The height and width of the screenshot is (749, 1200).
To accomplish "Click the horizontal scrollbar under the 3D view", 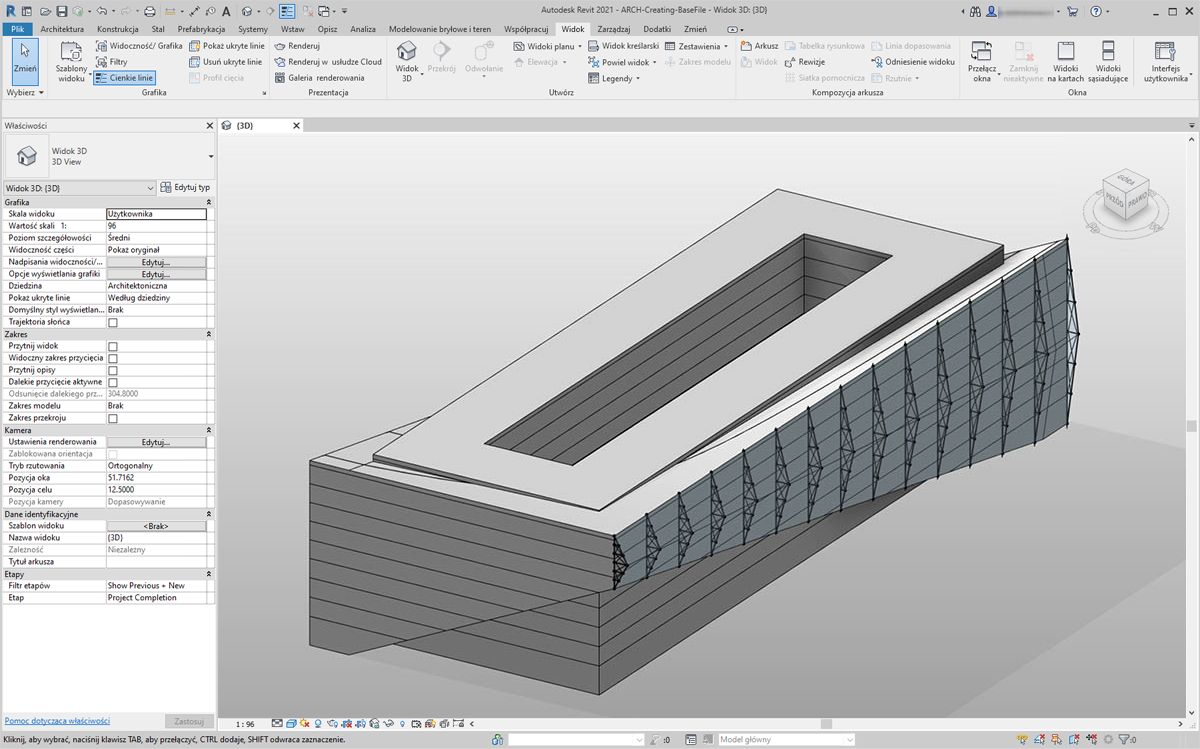I will click(827, 723).
